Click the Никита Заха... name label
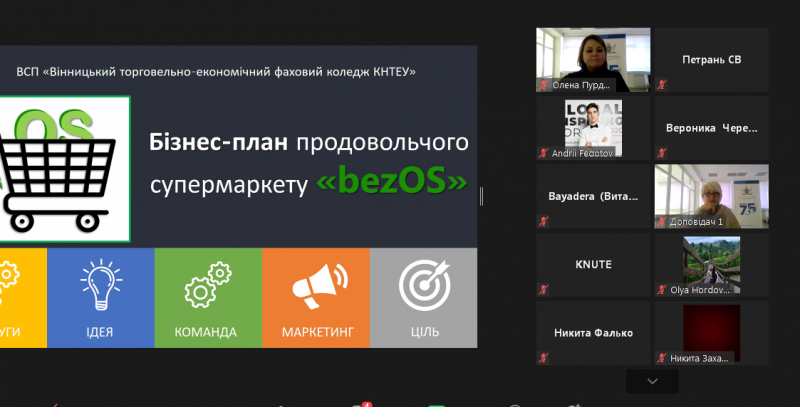 [x=699, y=358]
